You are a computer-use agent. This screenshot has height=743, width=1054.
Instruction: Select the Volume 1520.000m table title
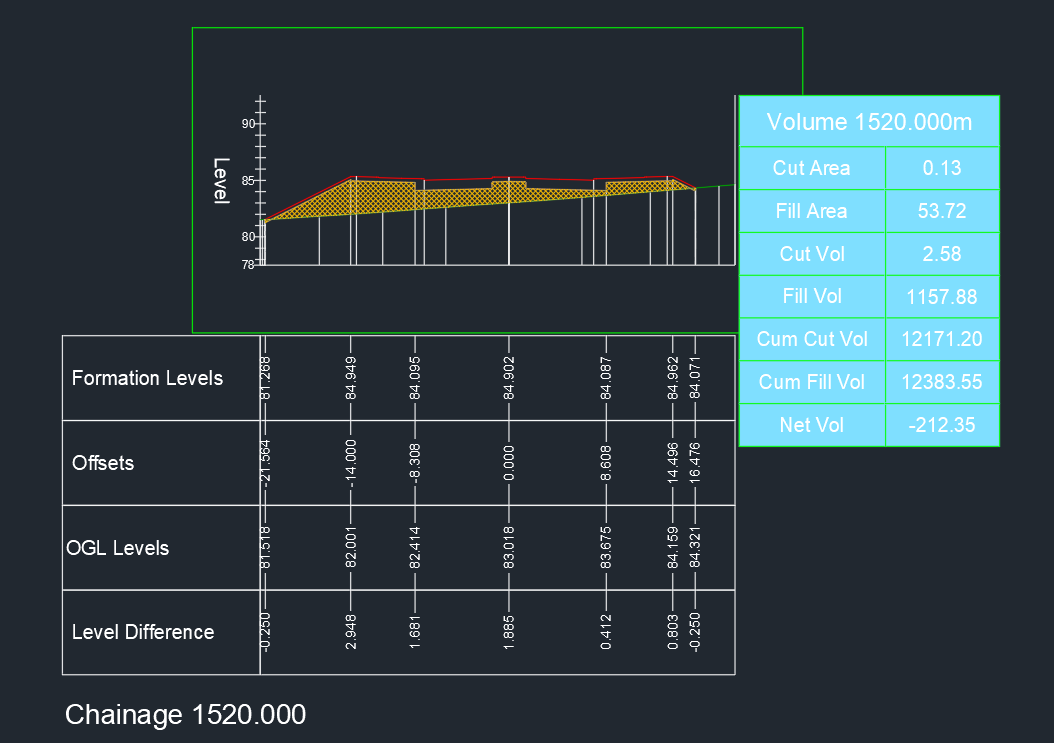[869, 122]
